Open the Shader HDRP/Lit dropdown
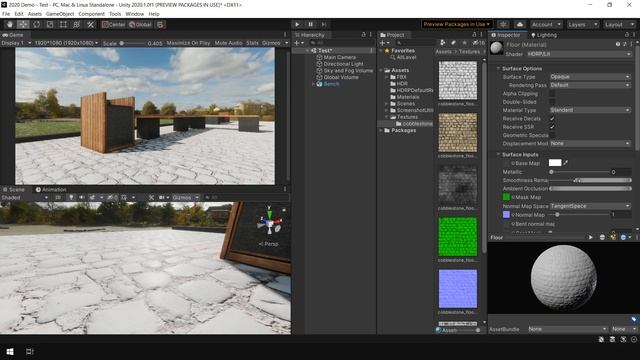The height and width of the screenshot is (360, 640). pyautogui.click(x=579, y=54)
